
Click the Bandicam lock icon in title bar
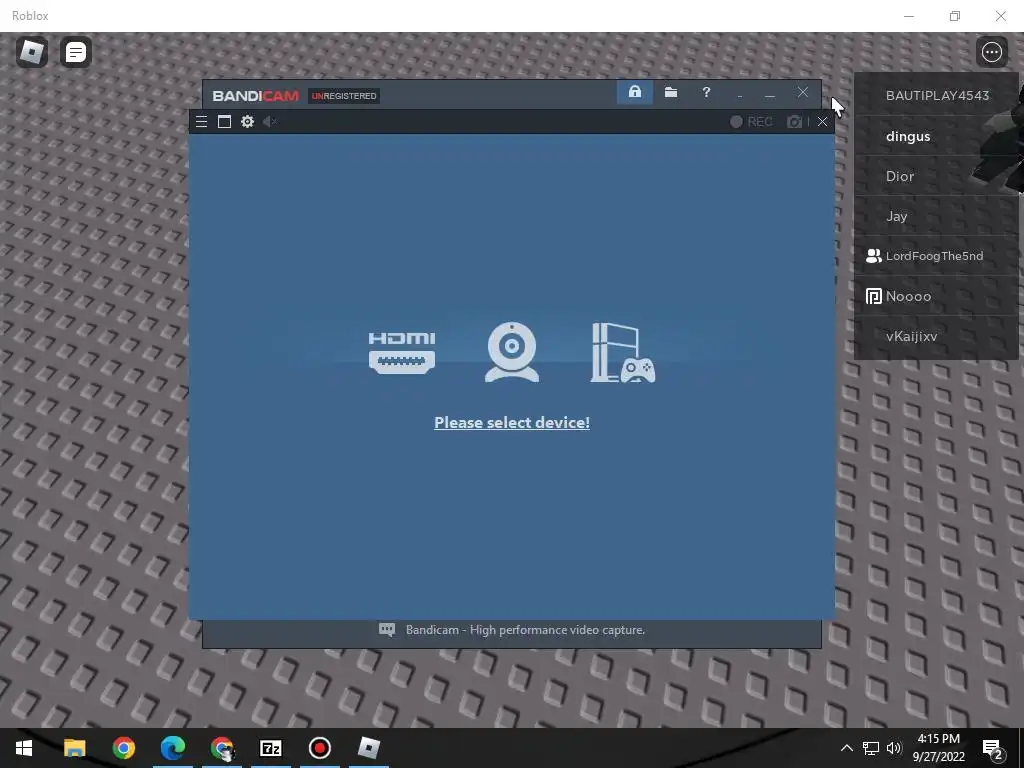[635, 92]
